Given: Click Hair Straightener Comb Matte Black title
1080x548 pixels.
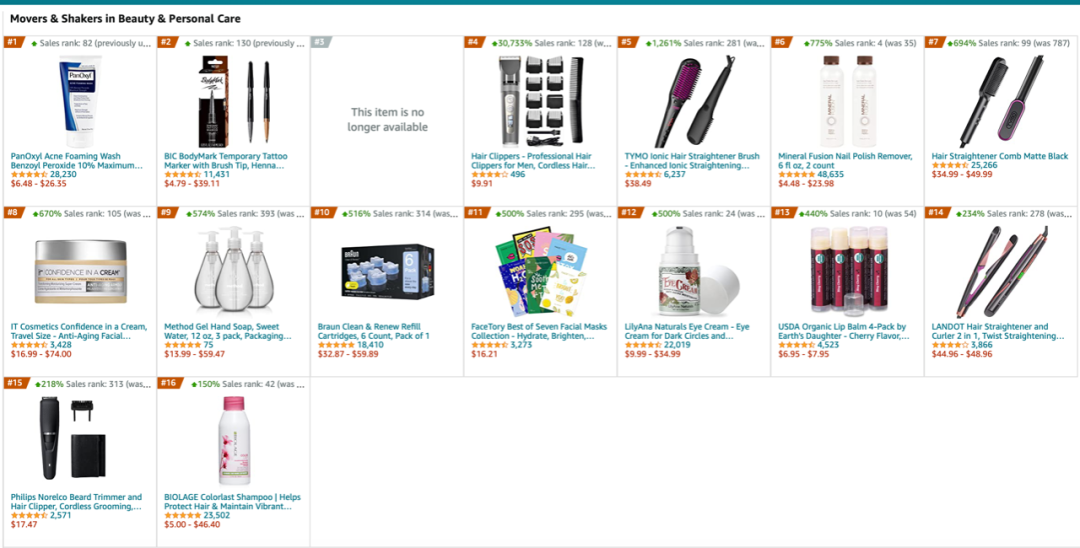Looking at the screenshot, I should pos(1000,156).
